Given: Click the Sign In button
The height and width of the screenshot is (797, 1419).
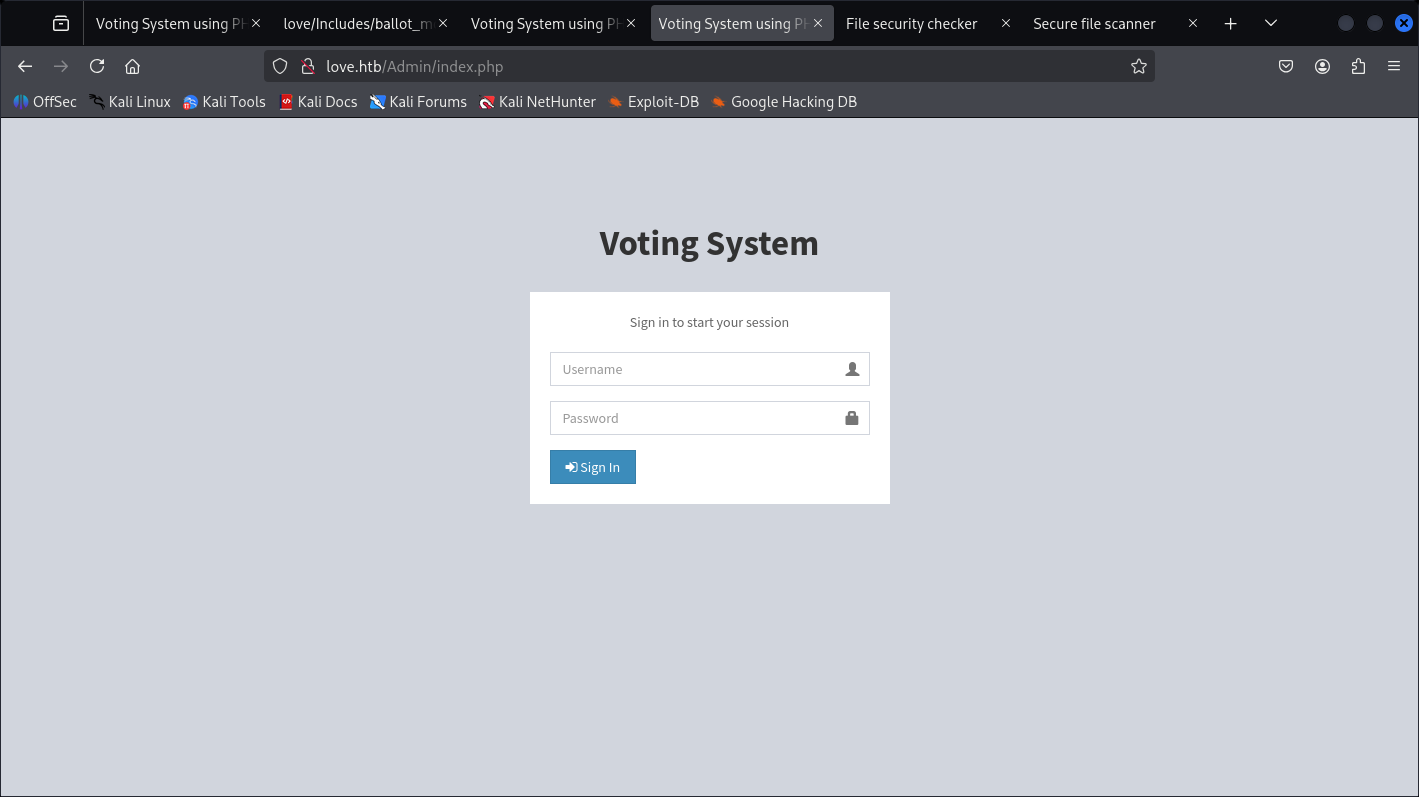Looking at the screenshot, I should pyautogui.click(x=592, y=467).
